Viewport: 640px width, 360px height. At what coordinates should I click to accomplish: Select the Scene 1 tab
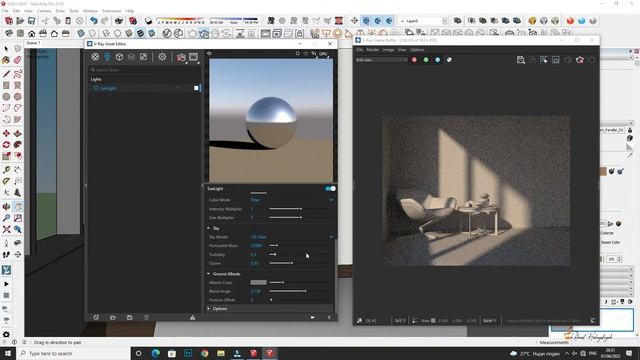33,43
